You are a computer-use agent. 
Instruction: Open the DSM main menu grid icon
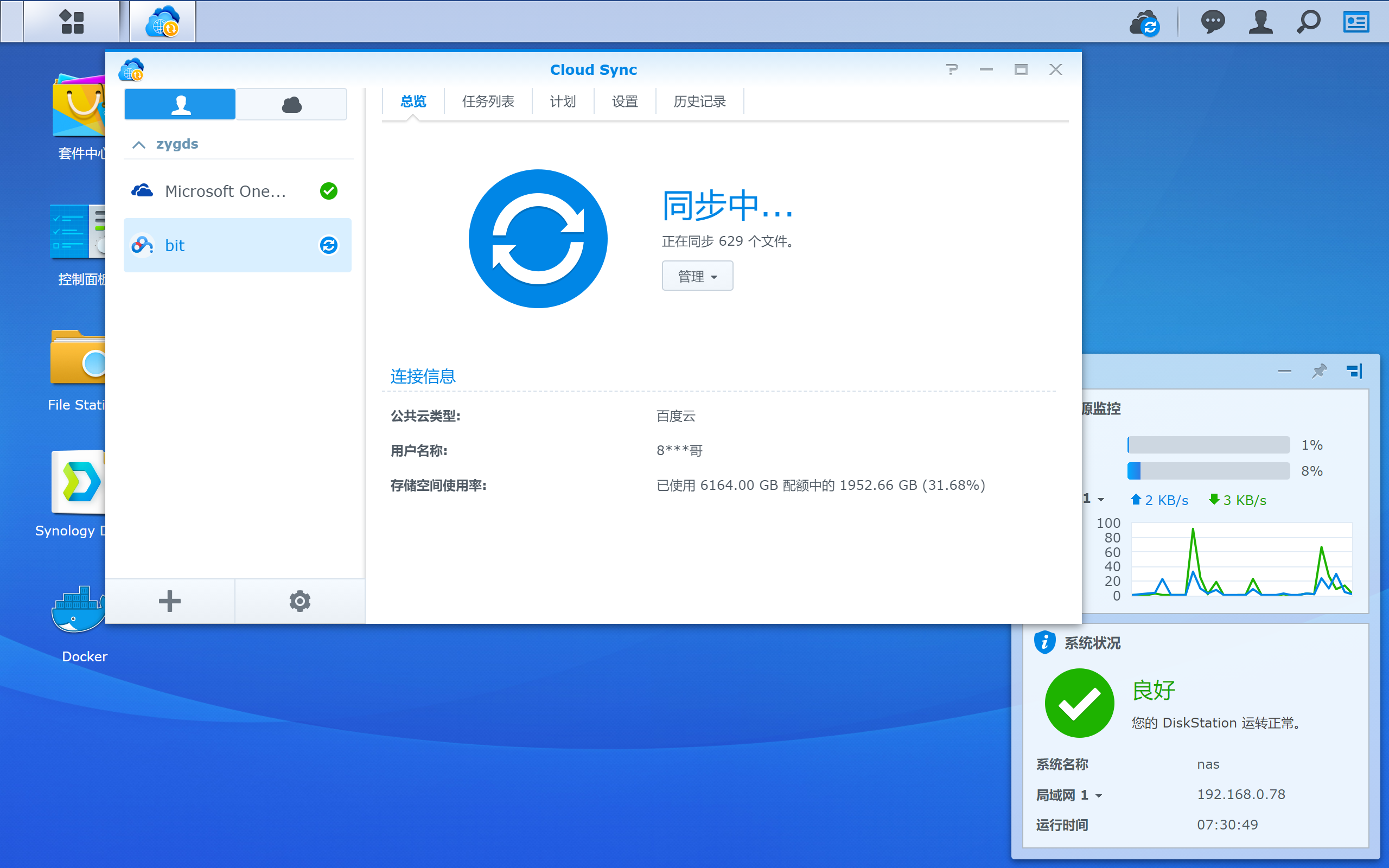click(x=72, y=22)
